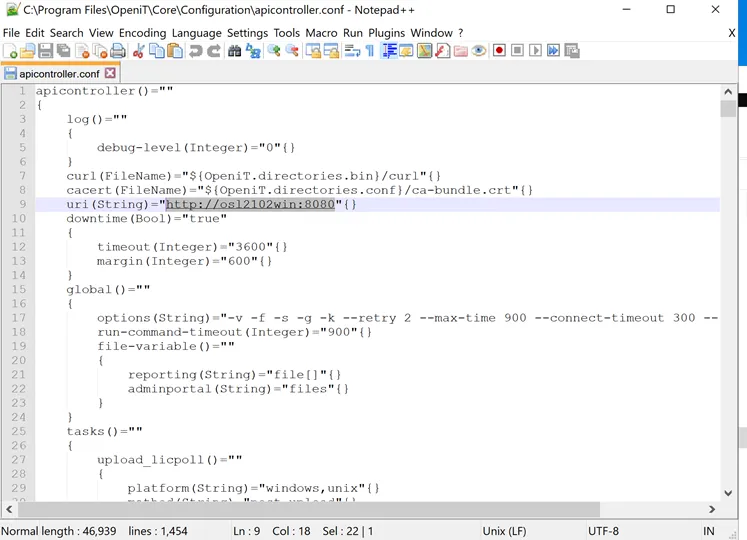Click the Undo arrow in the toolbar
This screenshot has width=747, height=540.
(195, 51)
